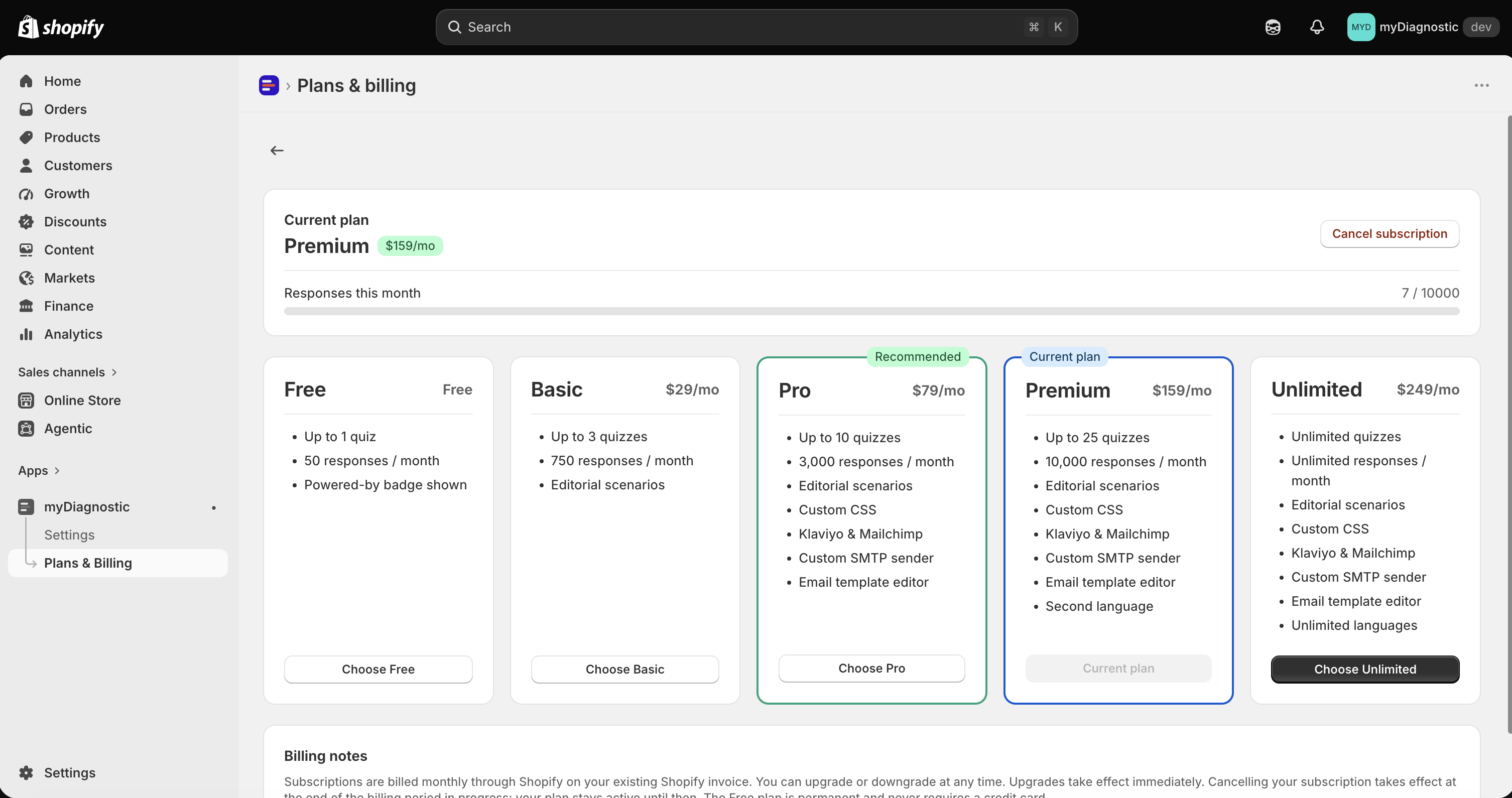
Task: Click the myDiagnostic app icon in breadcrumb
Action: [269, 86]
